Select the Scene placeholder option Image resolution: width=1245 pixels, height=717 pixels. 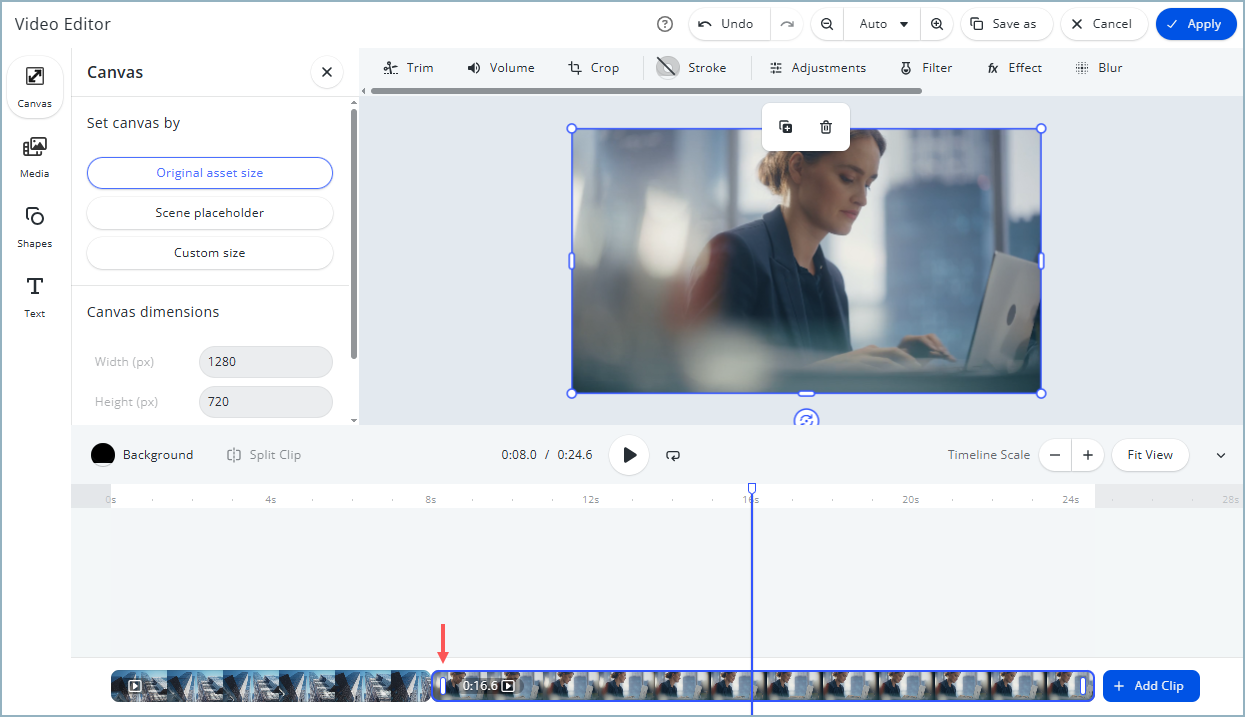click(209, 212)
